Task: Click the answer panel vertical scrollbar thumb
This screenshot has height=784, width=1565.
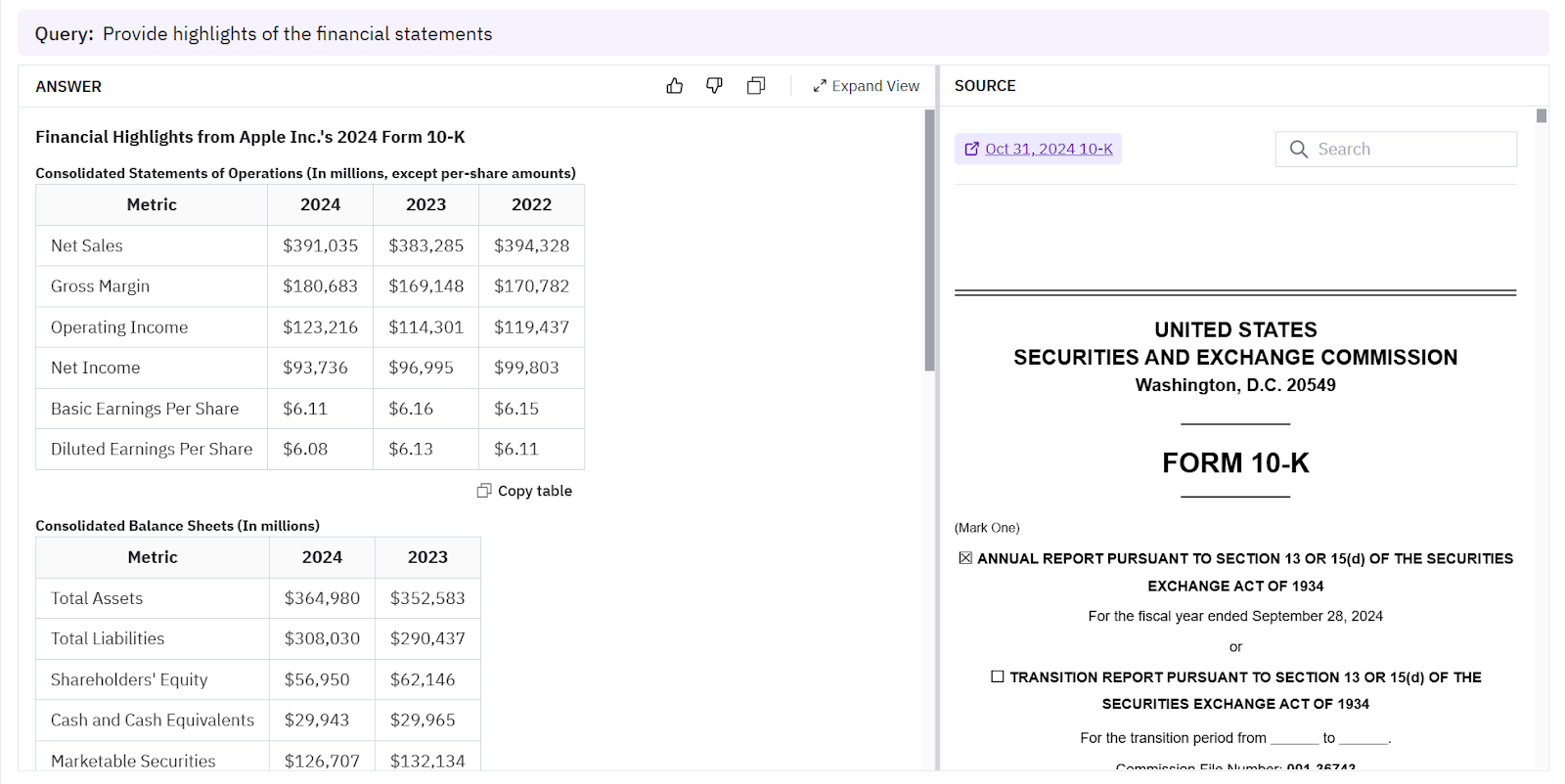Action: click(929, 240)
